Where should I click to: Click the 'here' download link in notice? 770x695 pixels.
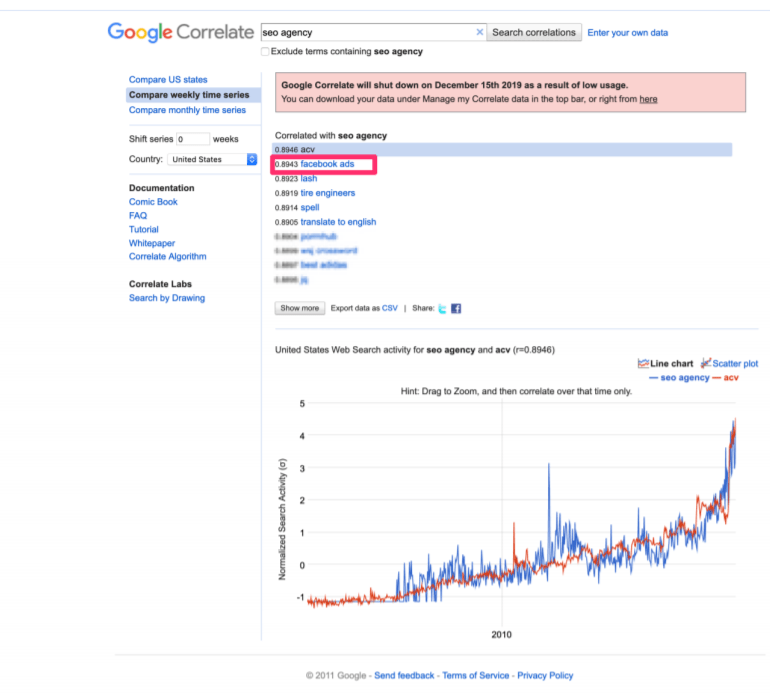click(648, 99)
